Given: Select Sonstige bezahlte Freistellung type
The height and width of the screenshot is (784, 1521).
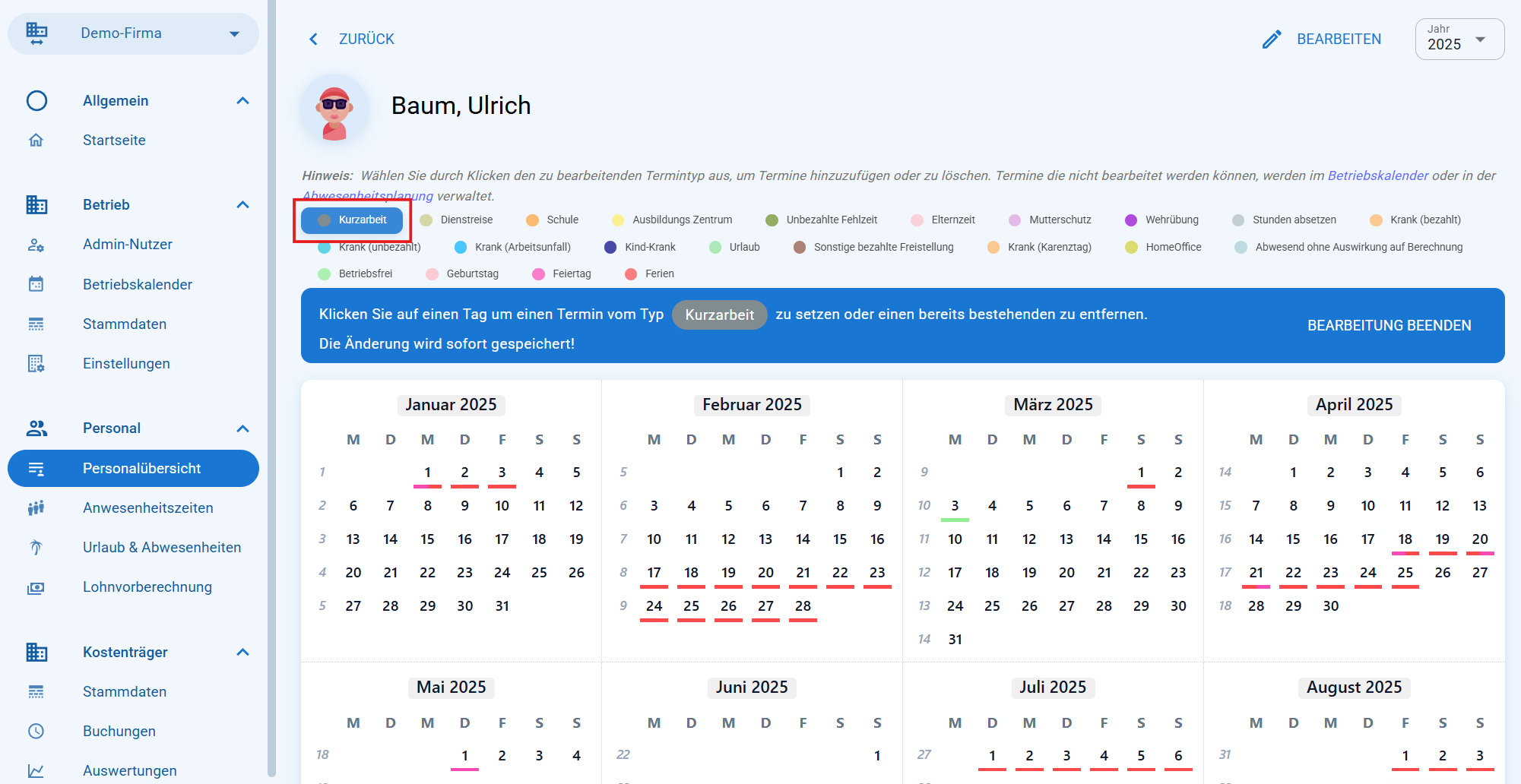Looking at the screenshot, I should coord(873,248).
